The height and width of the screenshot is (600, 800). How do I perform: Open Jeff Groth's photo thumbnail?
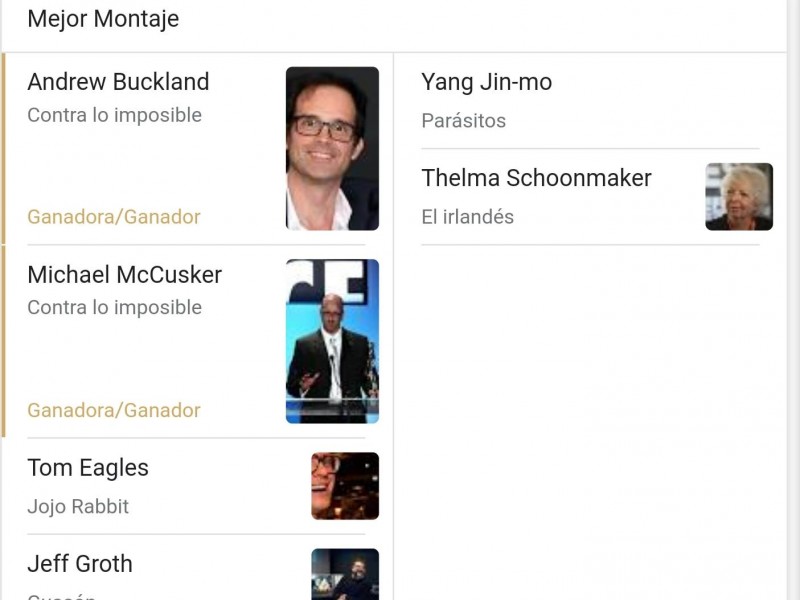[345, 575]
